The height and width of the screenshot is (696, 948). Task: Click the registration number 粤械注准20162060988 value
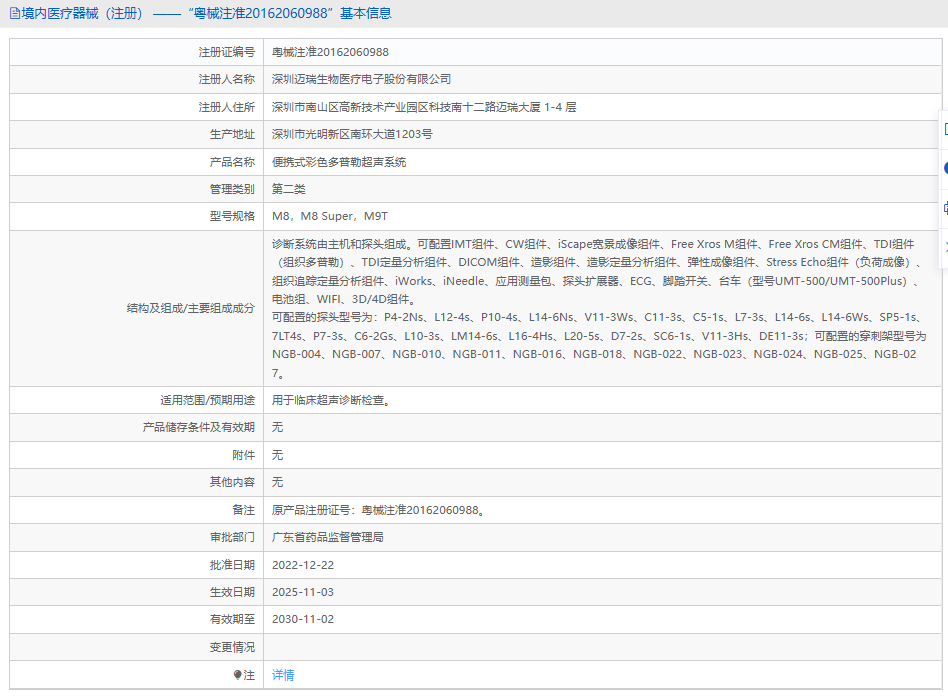tap(330, 52)
